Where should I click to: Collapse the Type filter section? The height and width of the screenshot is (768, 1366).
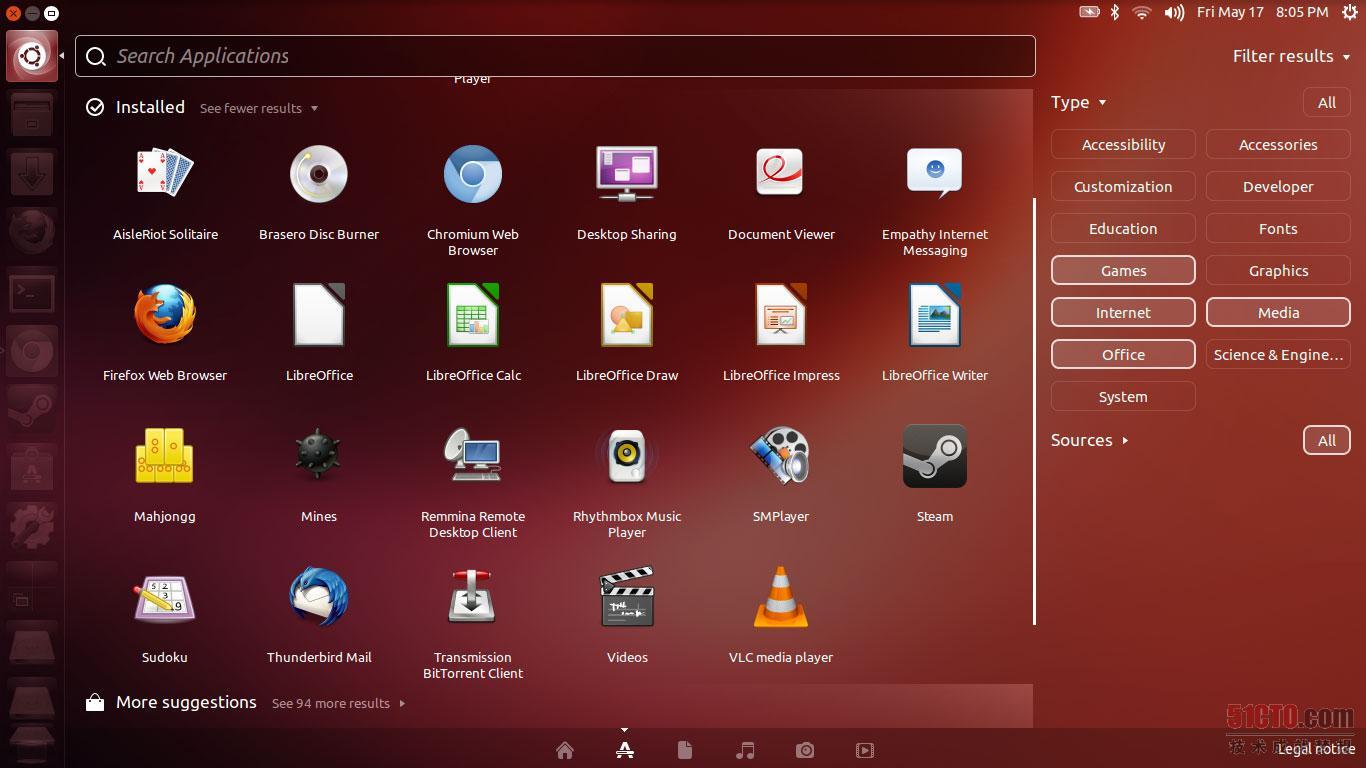[1079, 102]
